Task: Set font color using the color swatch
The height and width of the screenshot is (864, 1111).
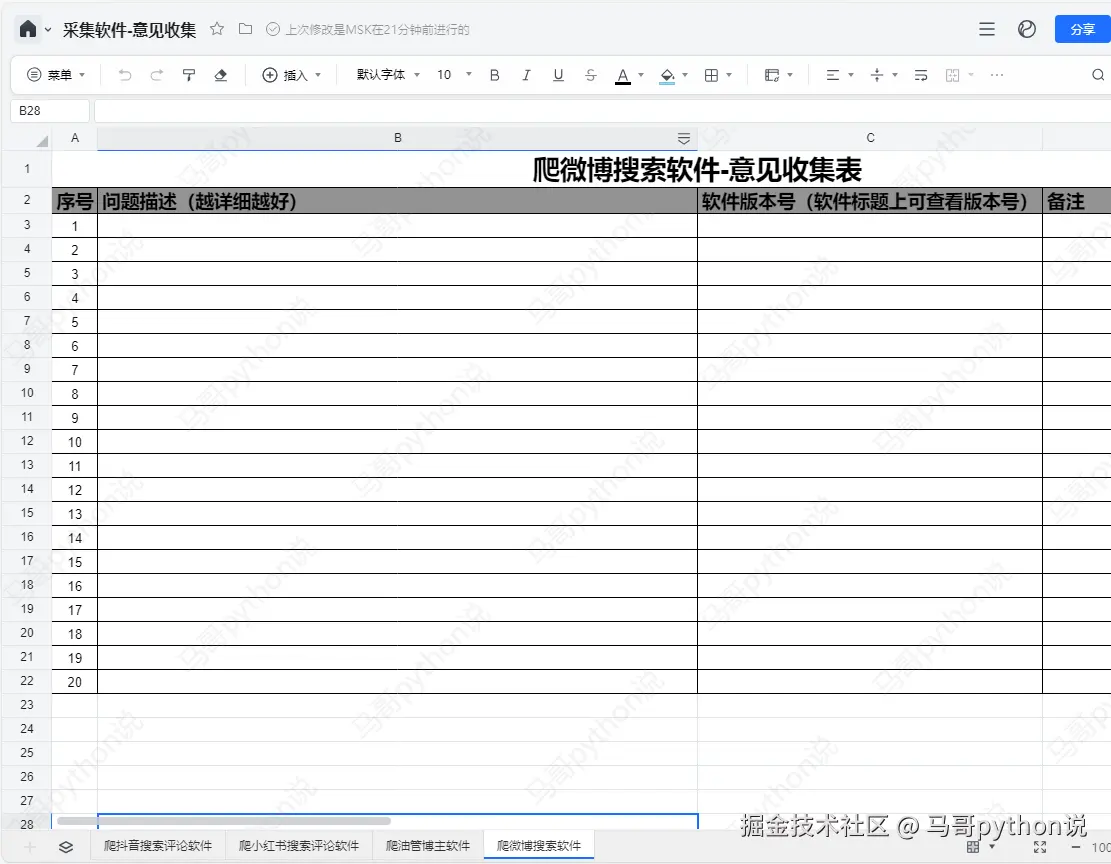Action: pos(623,74)
